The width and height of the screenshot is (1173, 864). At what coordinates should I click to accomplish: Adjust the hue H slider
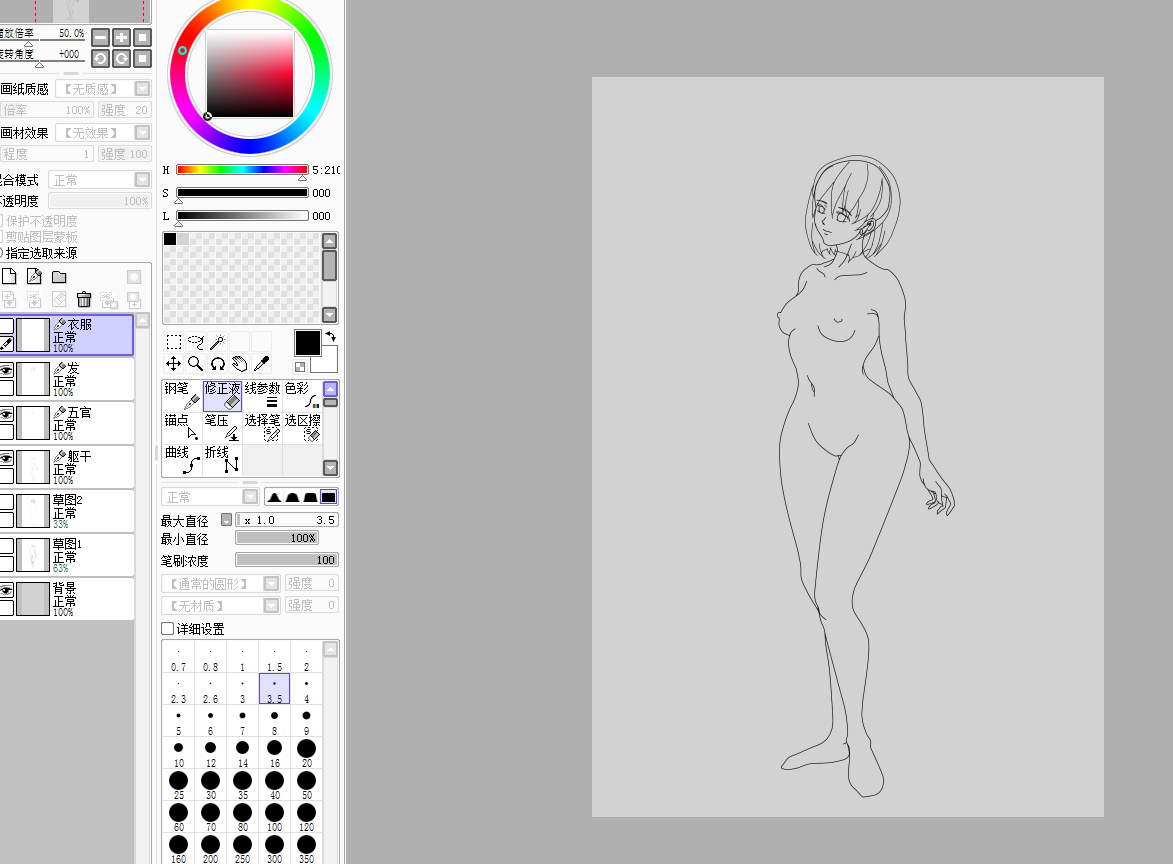(x=242, y=170)
